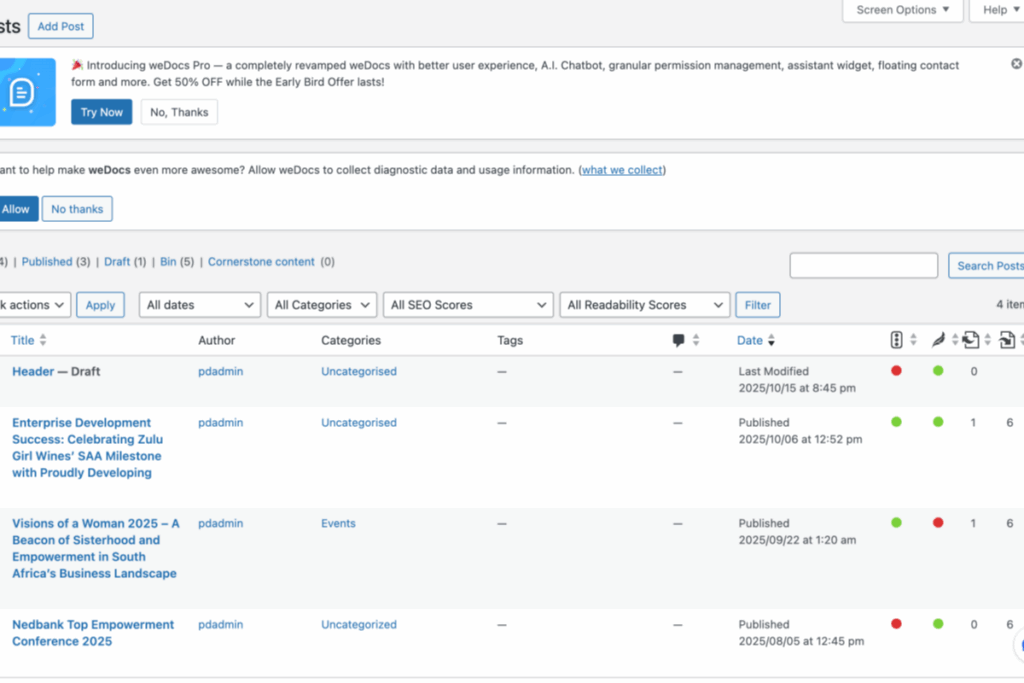This screenshot has height=683, width=1024.
Task: Expand the Help panel
Action: [x=999, y=10]
